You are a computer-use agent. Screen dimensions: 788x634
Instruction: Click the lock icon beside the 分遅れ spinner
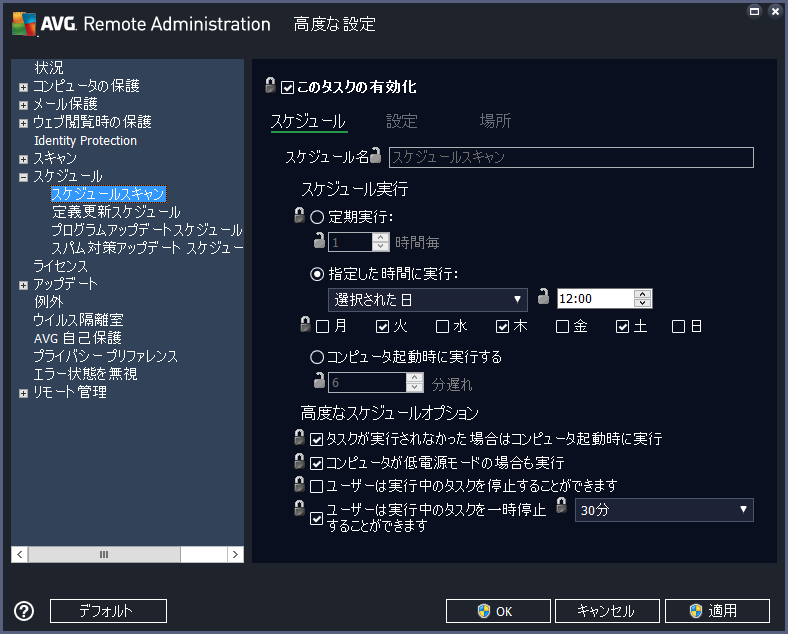click(319, 380)
